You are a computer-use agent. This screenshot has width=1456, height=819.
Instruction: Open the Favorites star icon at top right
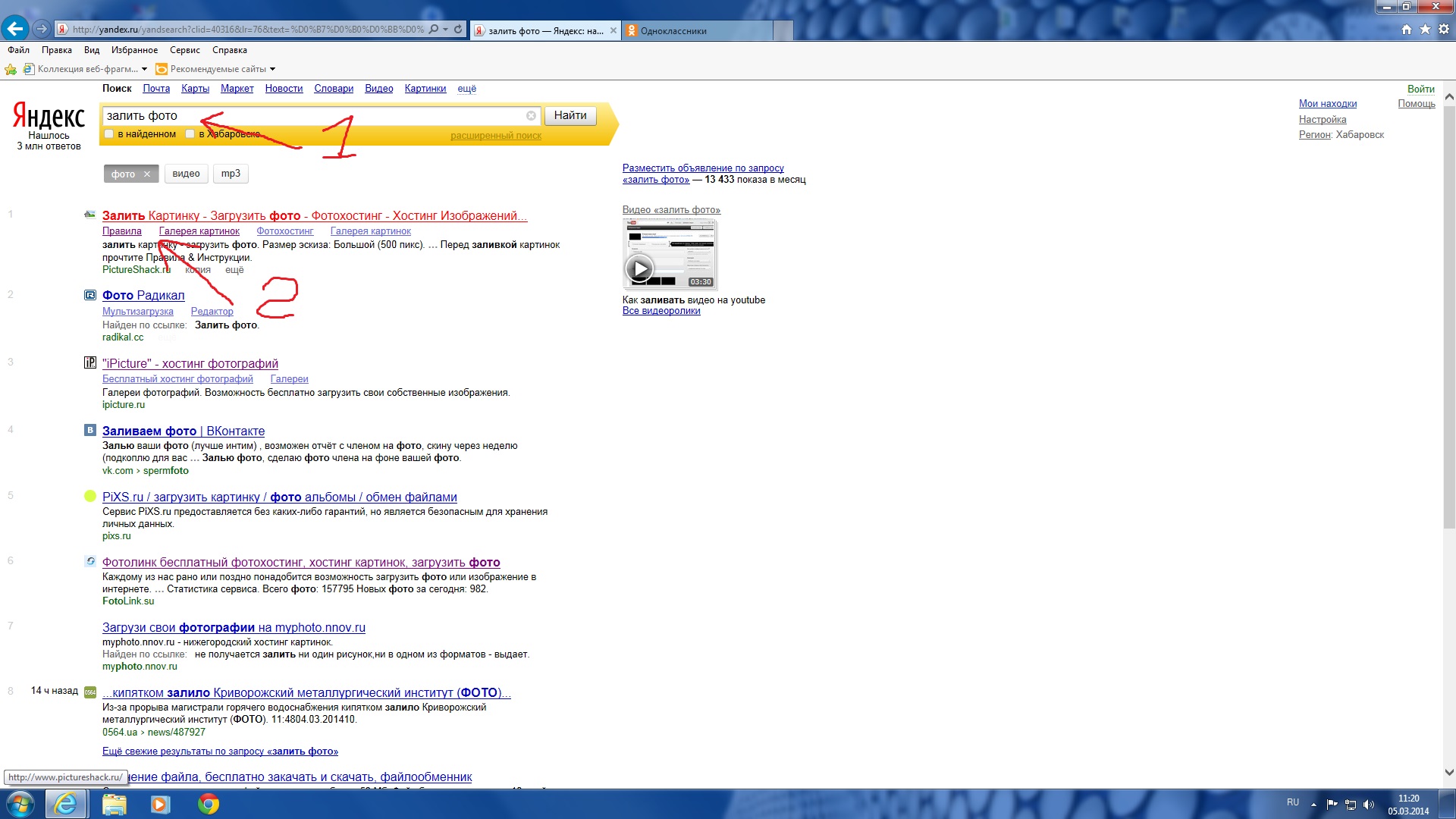[x=1425, y=30]
